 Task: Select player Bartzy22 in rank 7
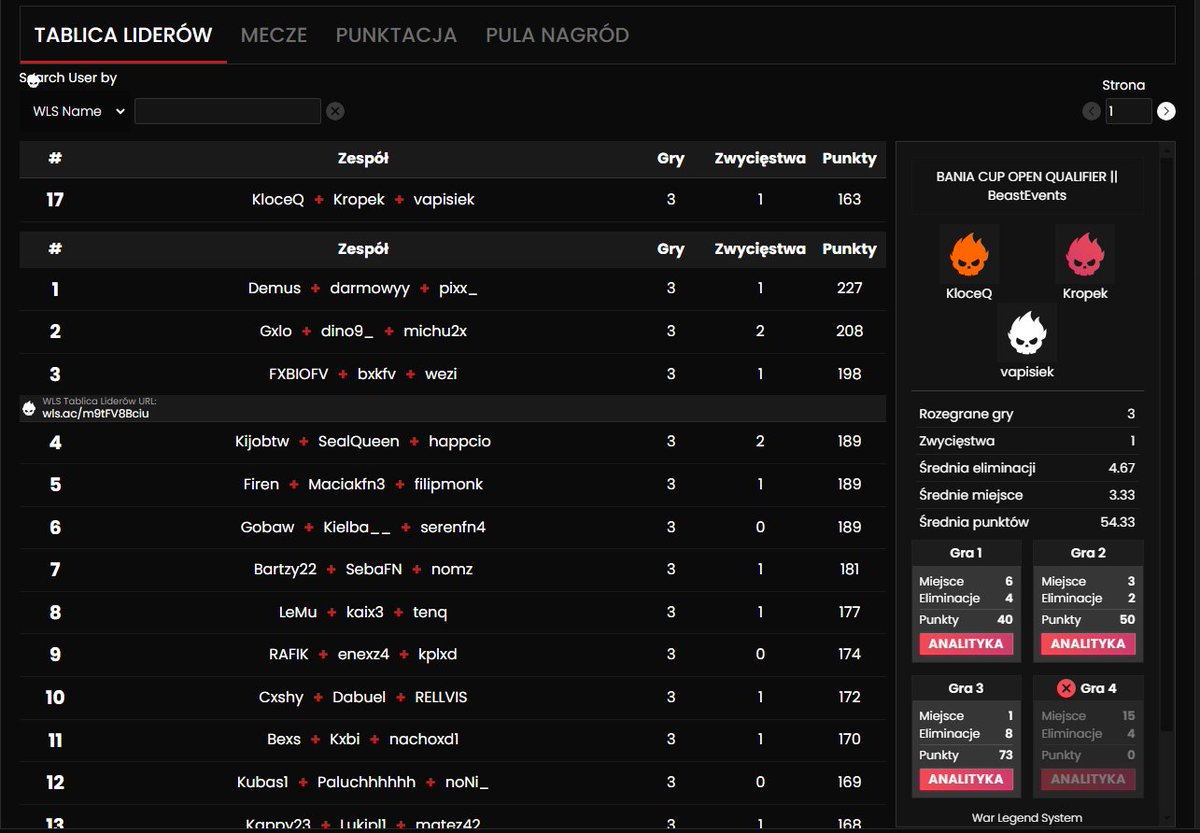click(x=285, y=569)
